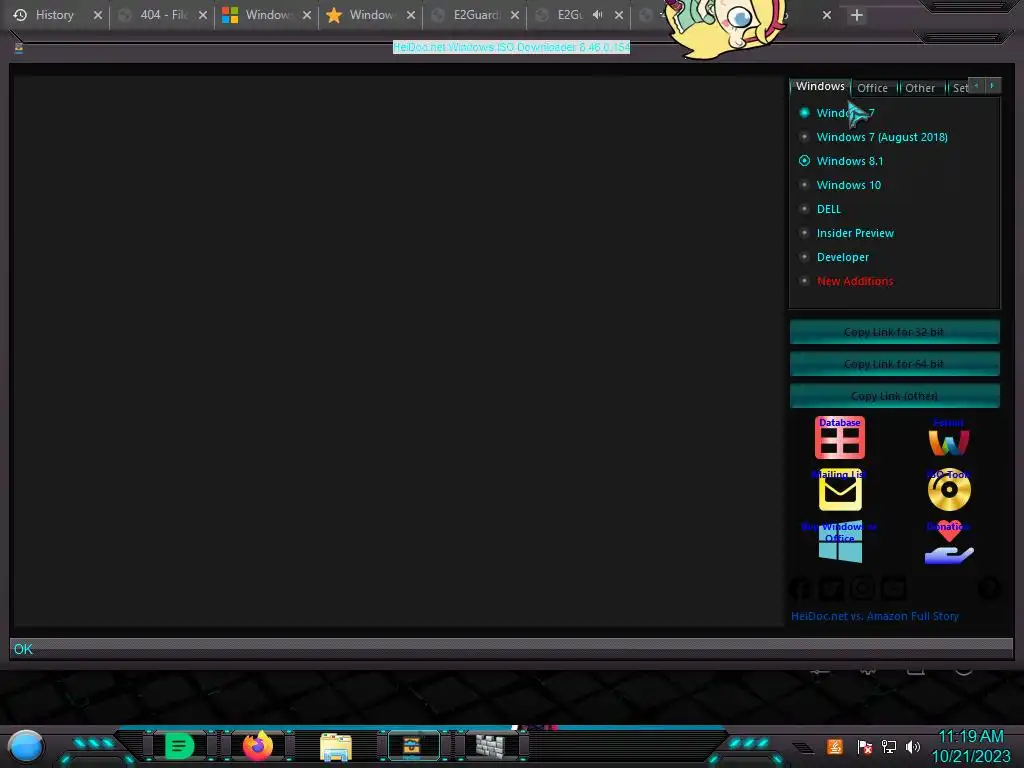Open the dim YouTube social icon

pos(893,588)
